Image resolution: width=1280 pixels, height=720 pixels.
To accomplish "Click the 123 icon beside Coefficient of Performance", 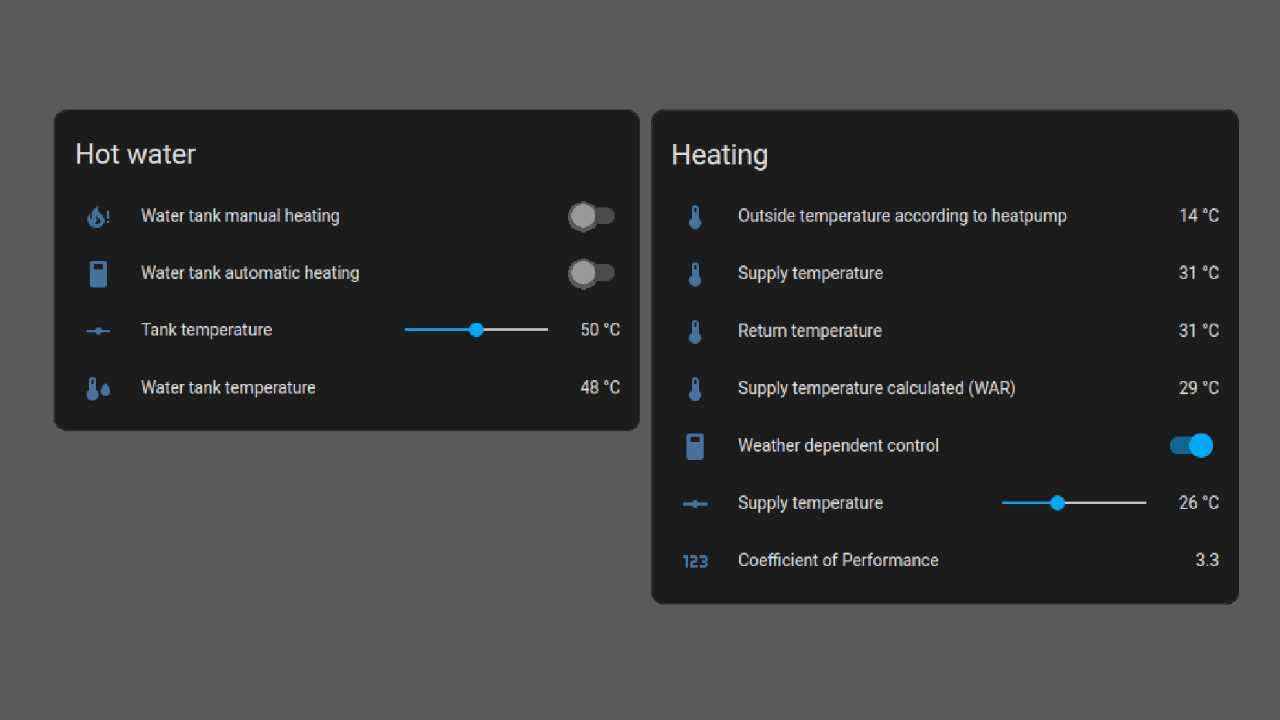I will pyautogui.click(x=695, y=561).
